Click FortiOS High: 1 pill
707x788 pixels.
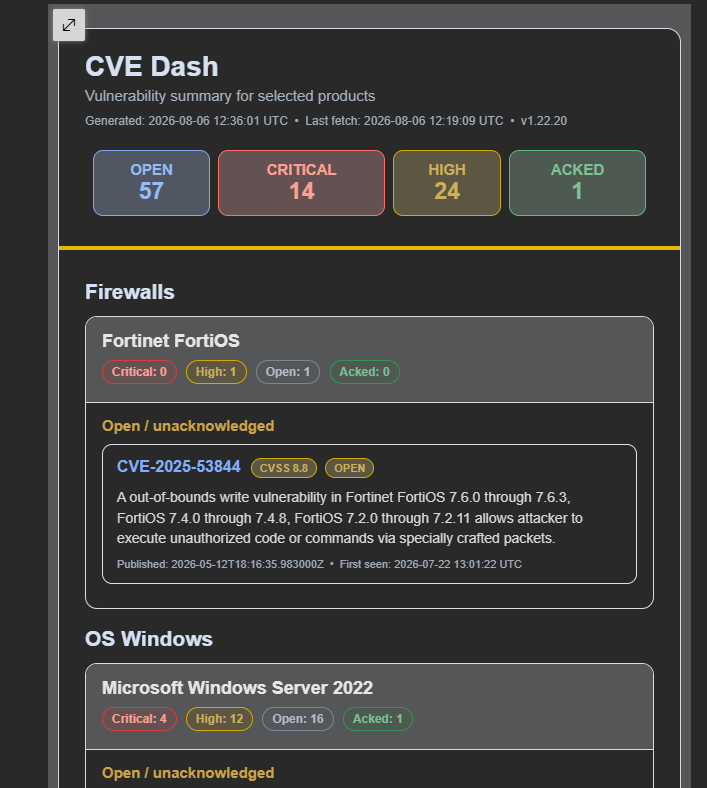click(216, 372)
